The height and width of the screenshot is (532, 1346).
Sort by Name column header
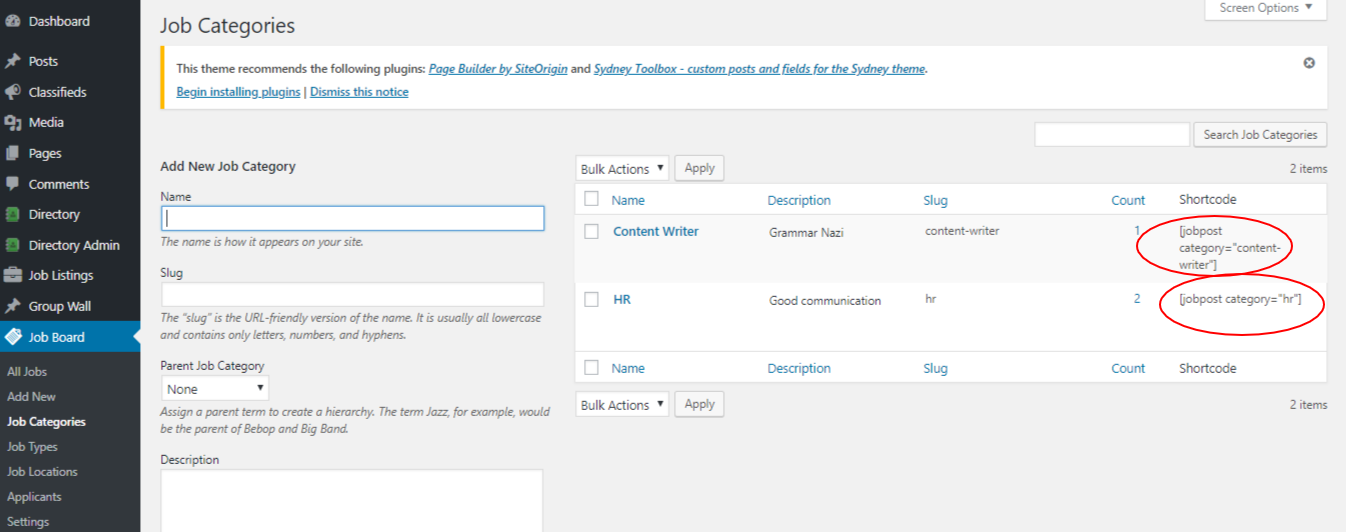[628, 200]
